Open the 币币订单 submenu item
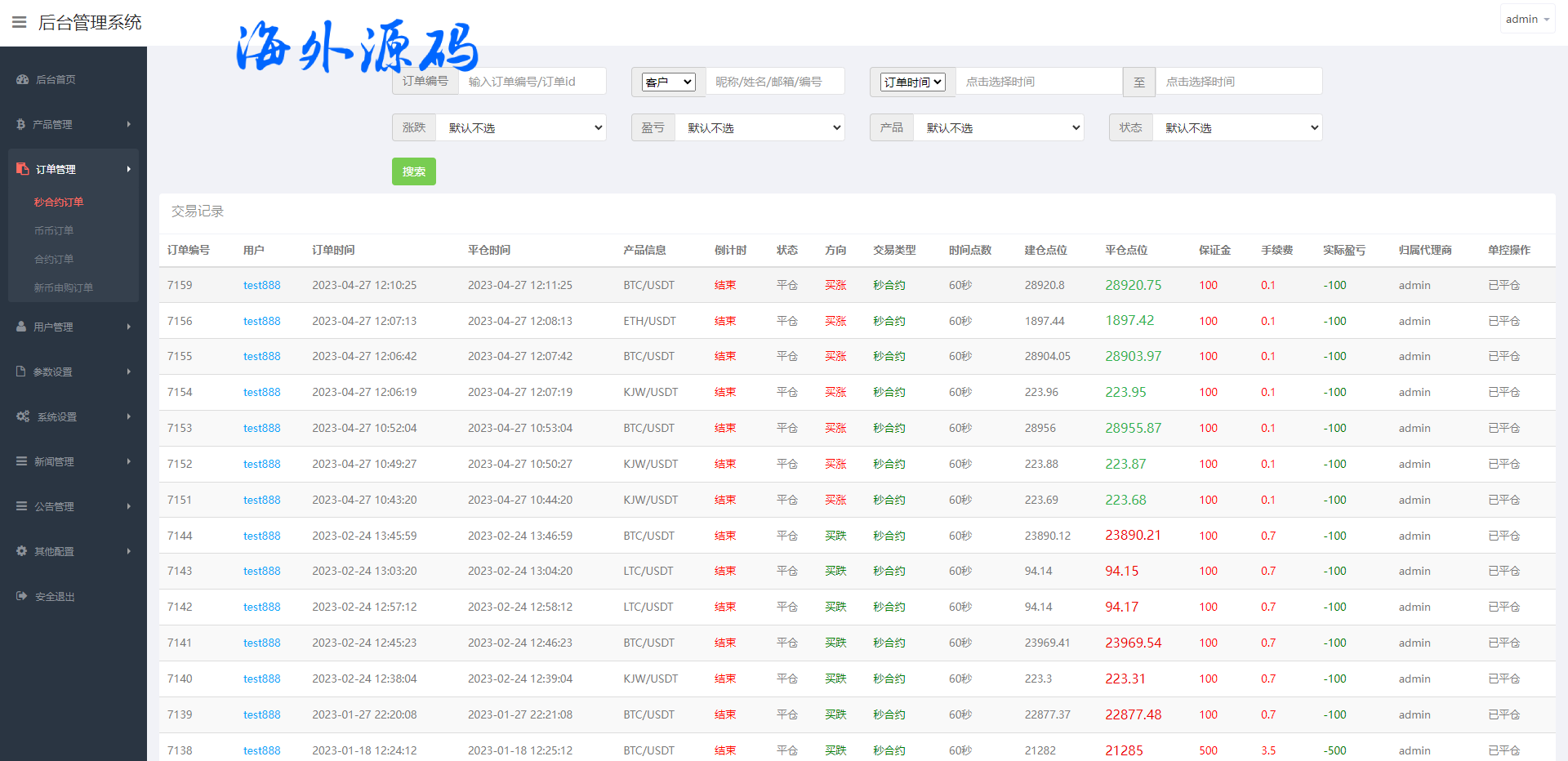The height and width of the screenshot is (761, 1568). click(x=54, y=230)
